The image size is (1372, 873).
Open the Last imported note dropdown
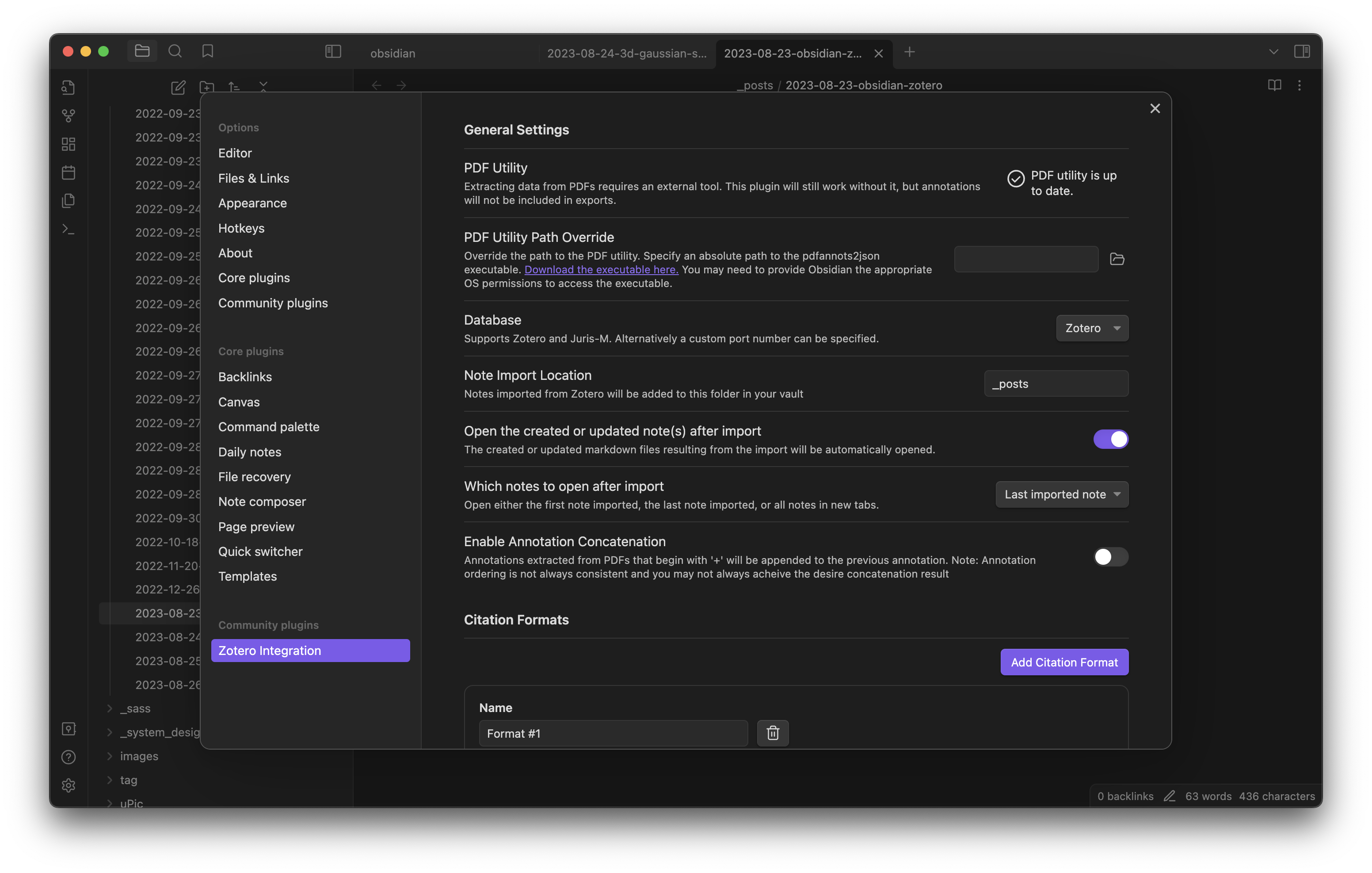(1061, 494)
